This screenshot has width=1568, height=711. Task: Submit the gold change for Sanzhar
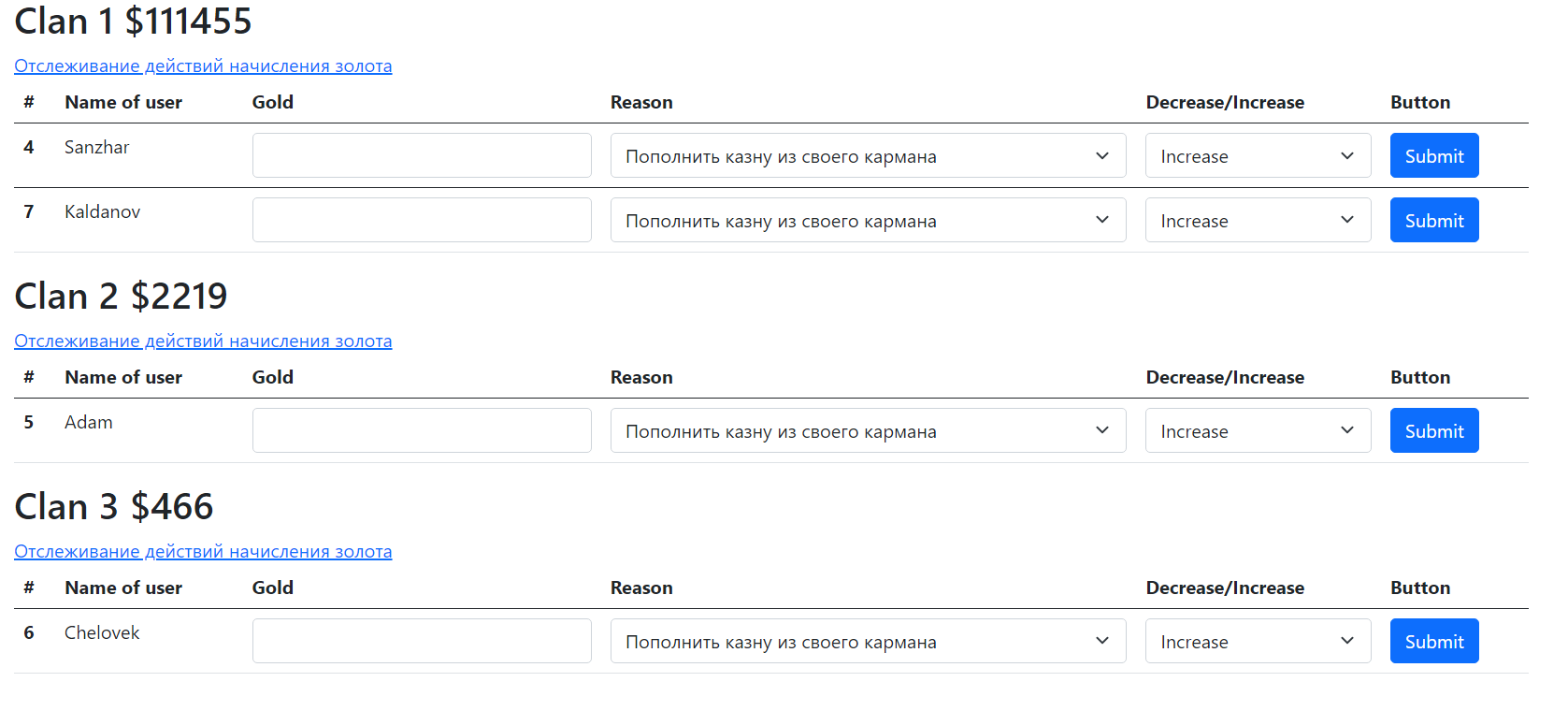click(x=1433, y=155)
